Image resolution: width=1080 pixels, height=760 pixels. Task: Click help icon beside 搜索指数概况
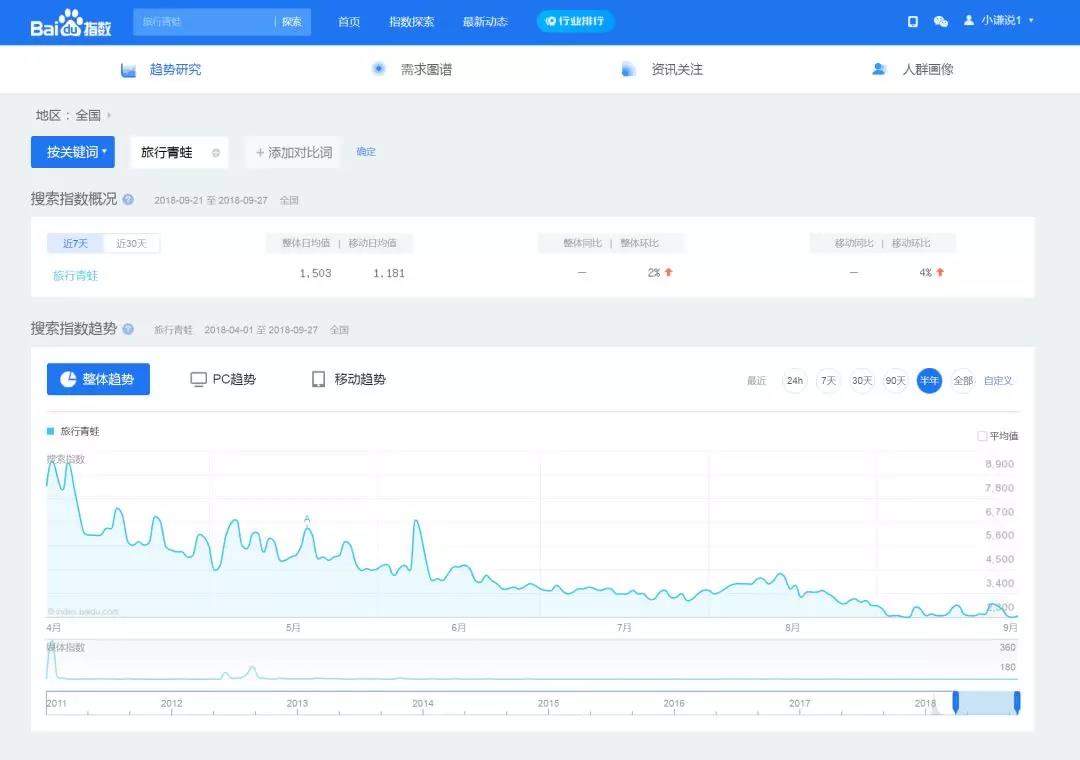point(128,200)
